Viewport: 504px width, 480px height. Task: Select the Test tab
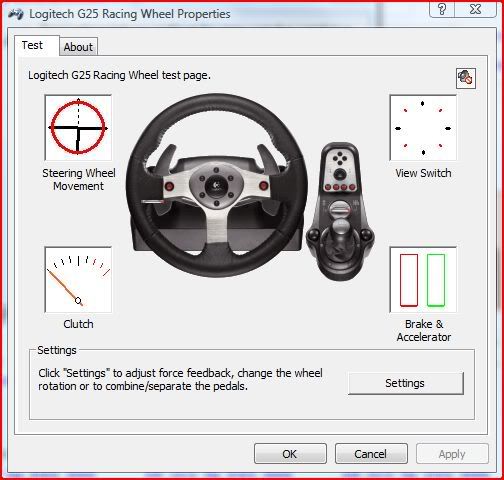coord(32,45)
